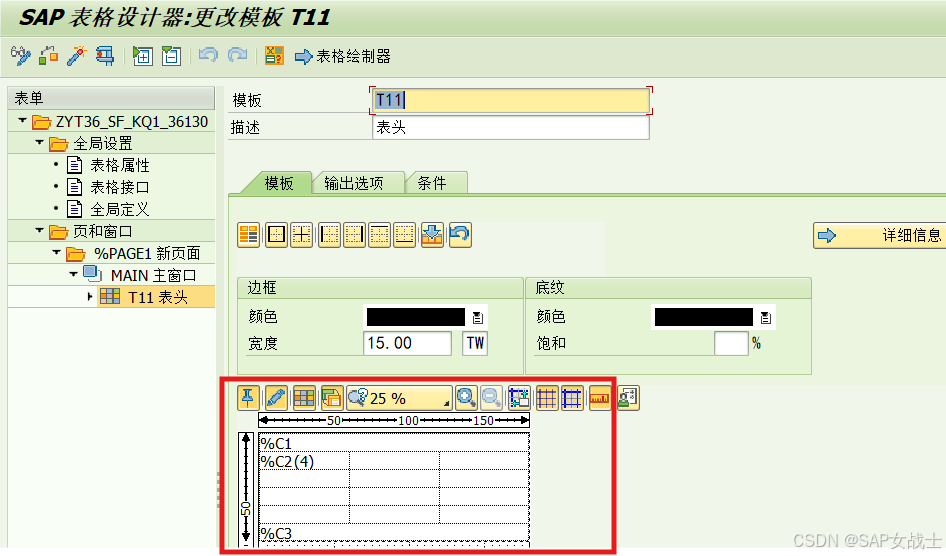This screenshot has height=556, width=946.
Task: Click the Display/Change glasses-and-pencil toolbar icon
Action: click(x=21, y=56)
